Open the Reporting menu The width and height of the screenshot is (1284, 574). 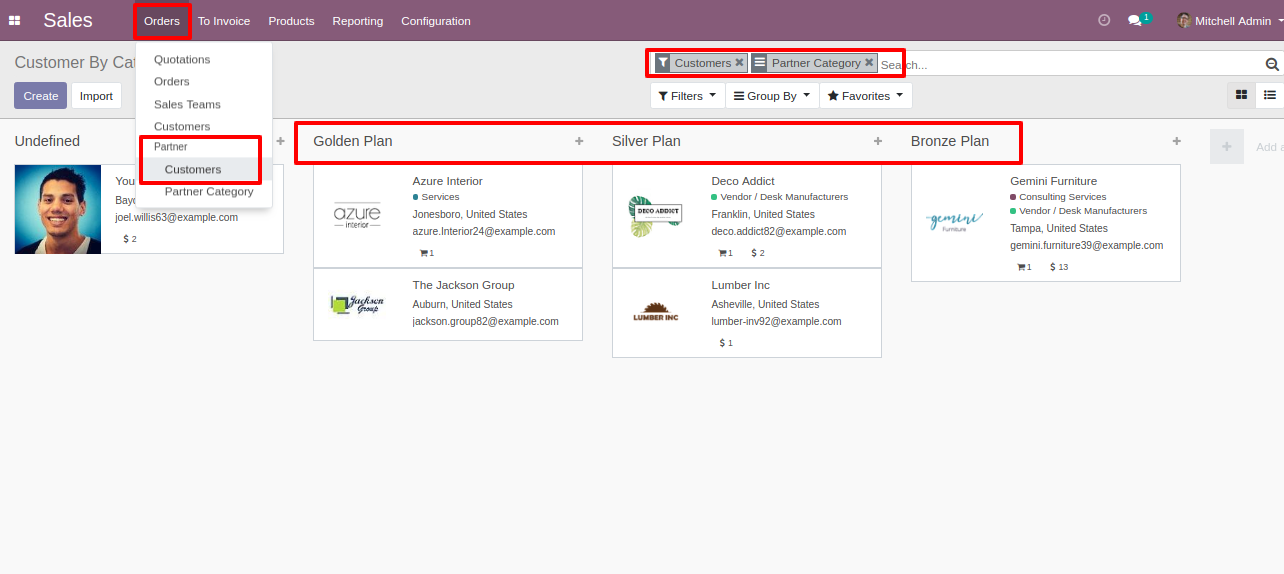358,21
